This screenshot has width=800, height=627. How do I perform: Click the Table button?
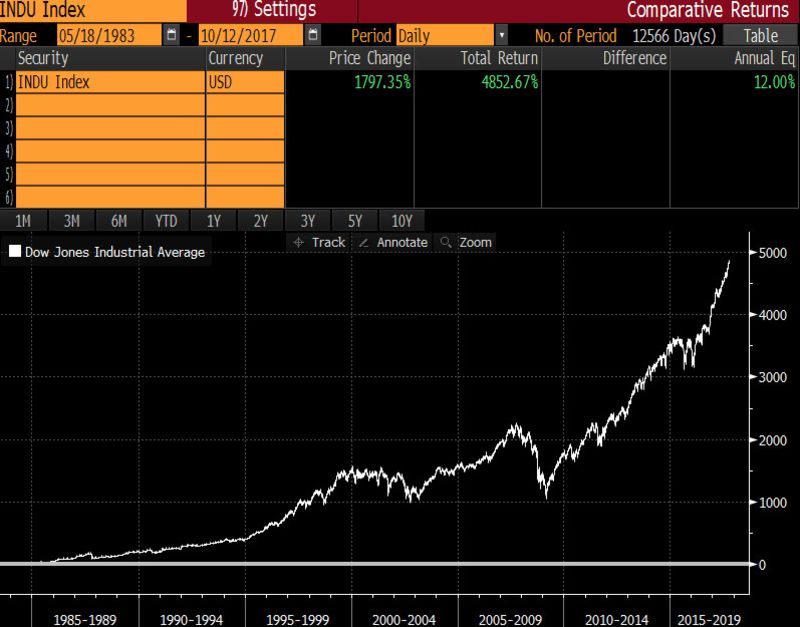(760, 35)
